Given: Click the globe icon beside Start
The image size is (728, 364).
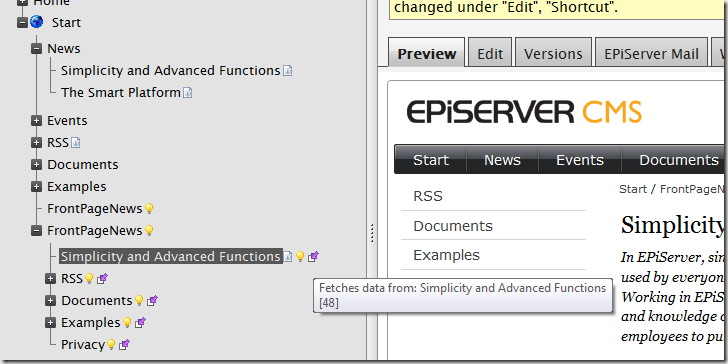Looking at the screenshot, I should tap(37, 22).
